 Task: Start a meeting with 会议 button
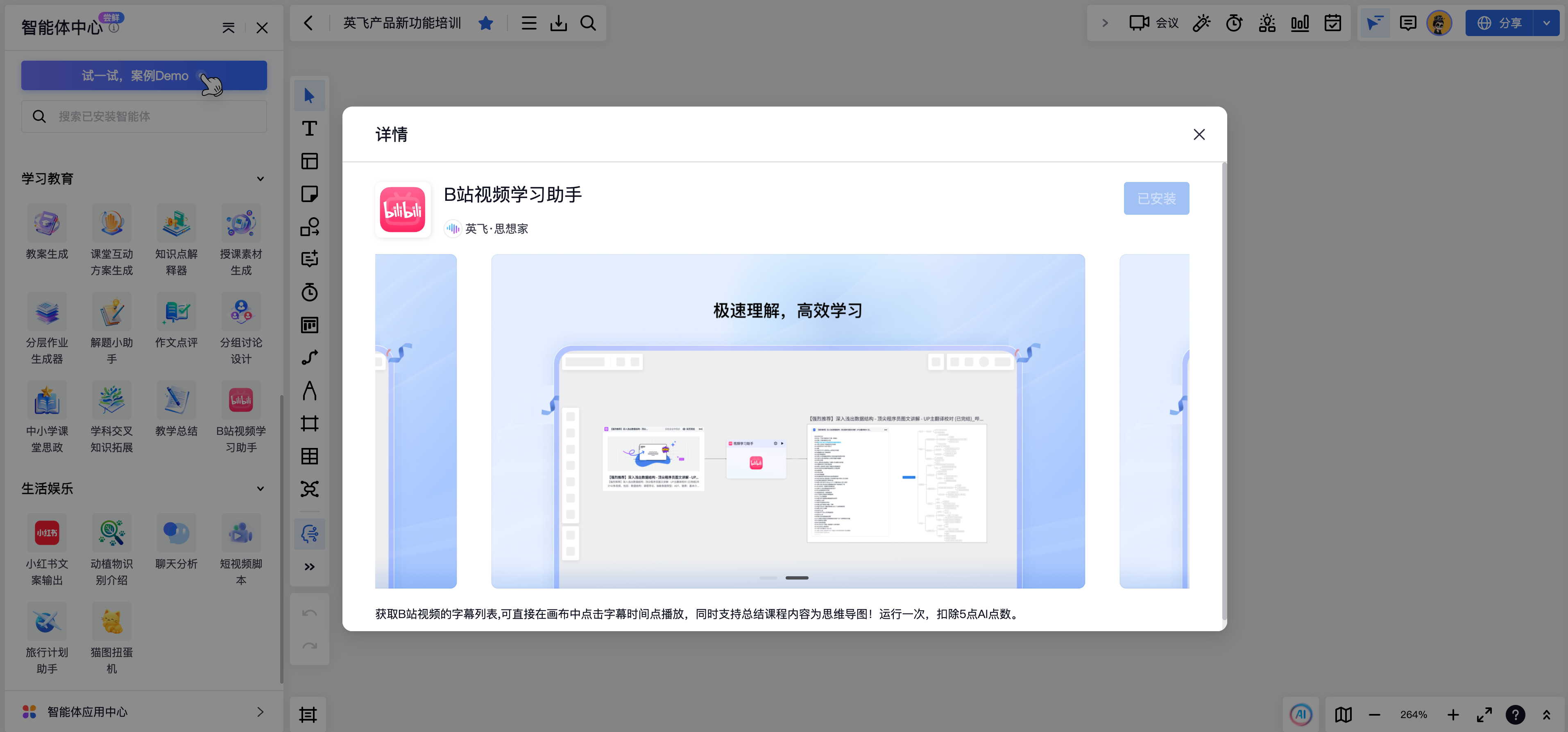click(1154, 23)
